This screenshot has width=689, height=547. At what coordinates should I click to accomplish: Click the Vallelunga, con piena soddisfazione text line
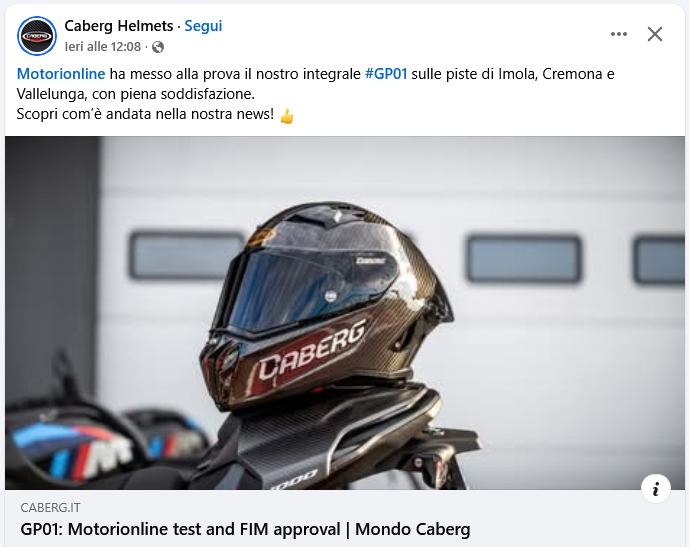[x=136, y=94]
